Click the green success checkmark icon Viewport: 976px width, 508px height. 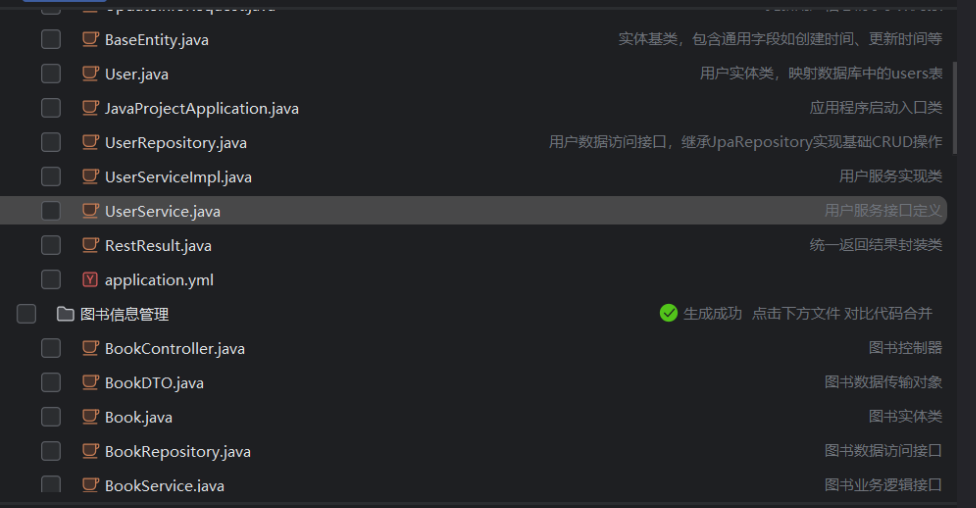669,313
